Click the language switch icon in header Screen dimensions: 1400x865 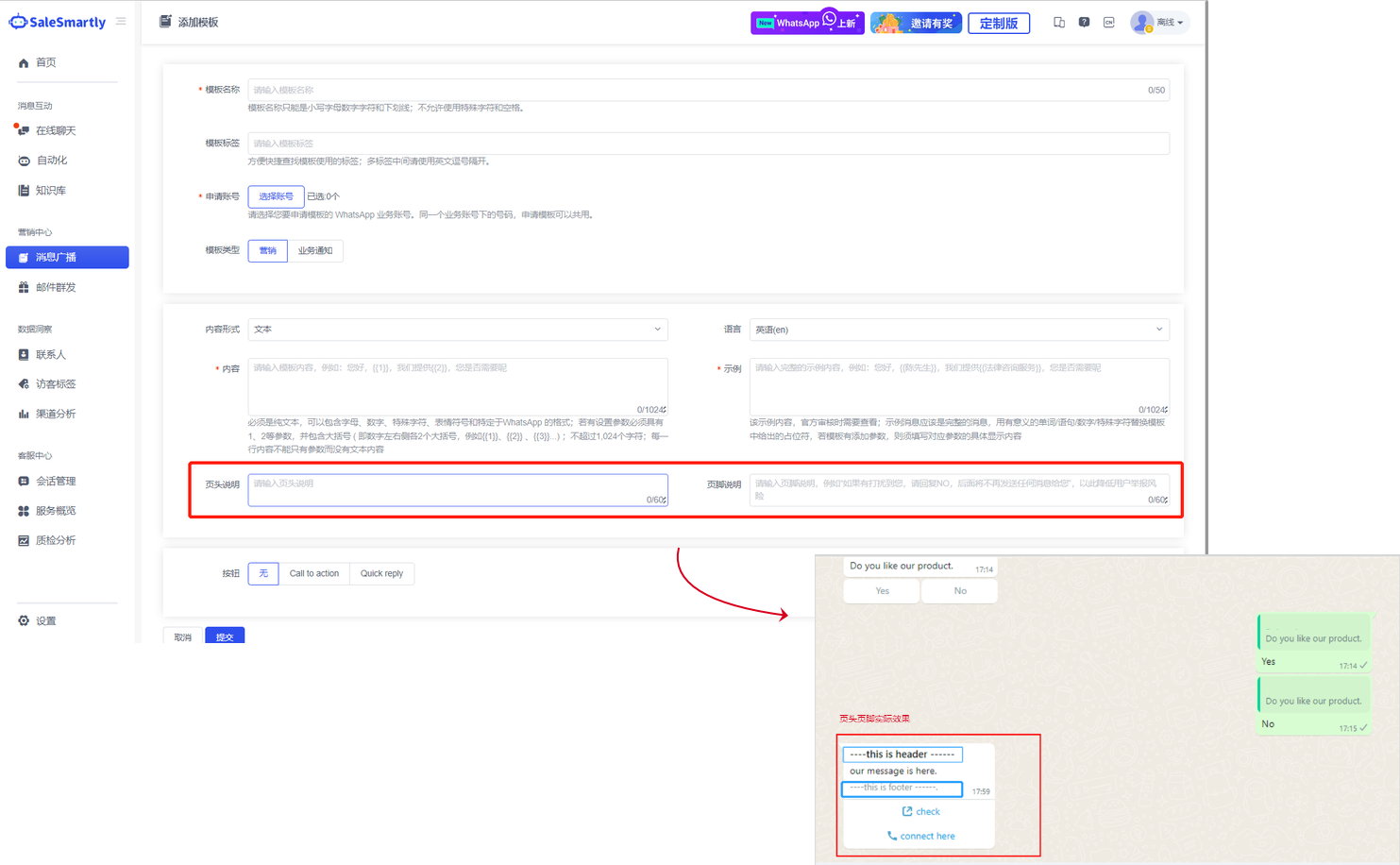pos(1109,23)
